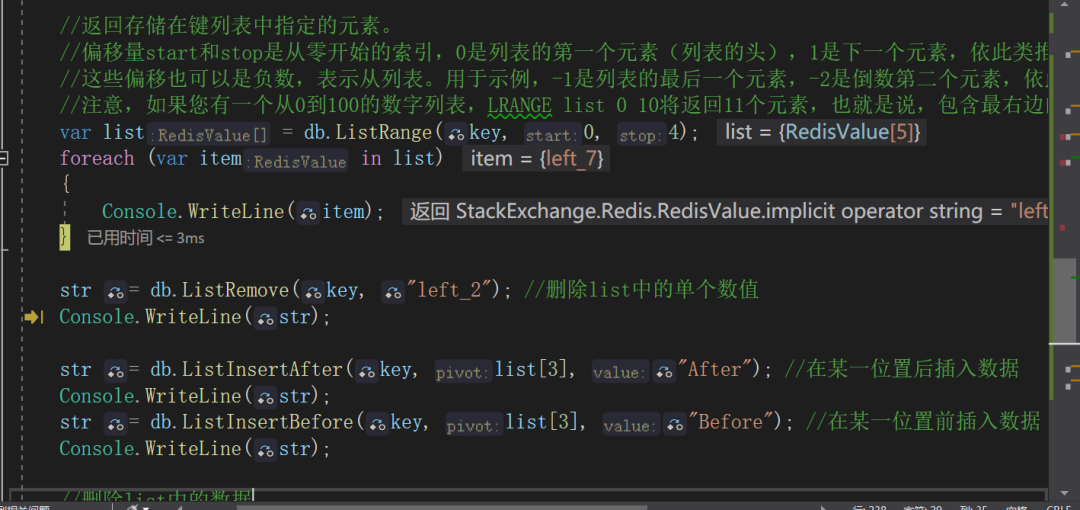Click the comment '//删除list中的单个数值'
The image size is (1080, 510).
pyautogui.click(x=641, y=290)
